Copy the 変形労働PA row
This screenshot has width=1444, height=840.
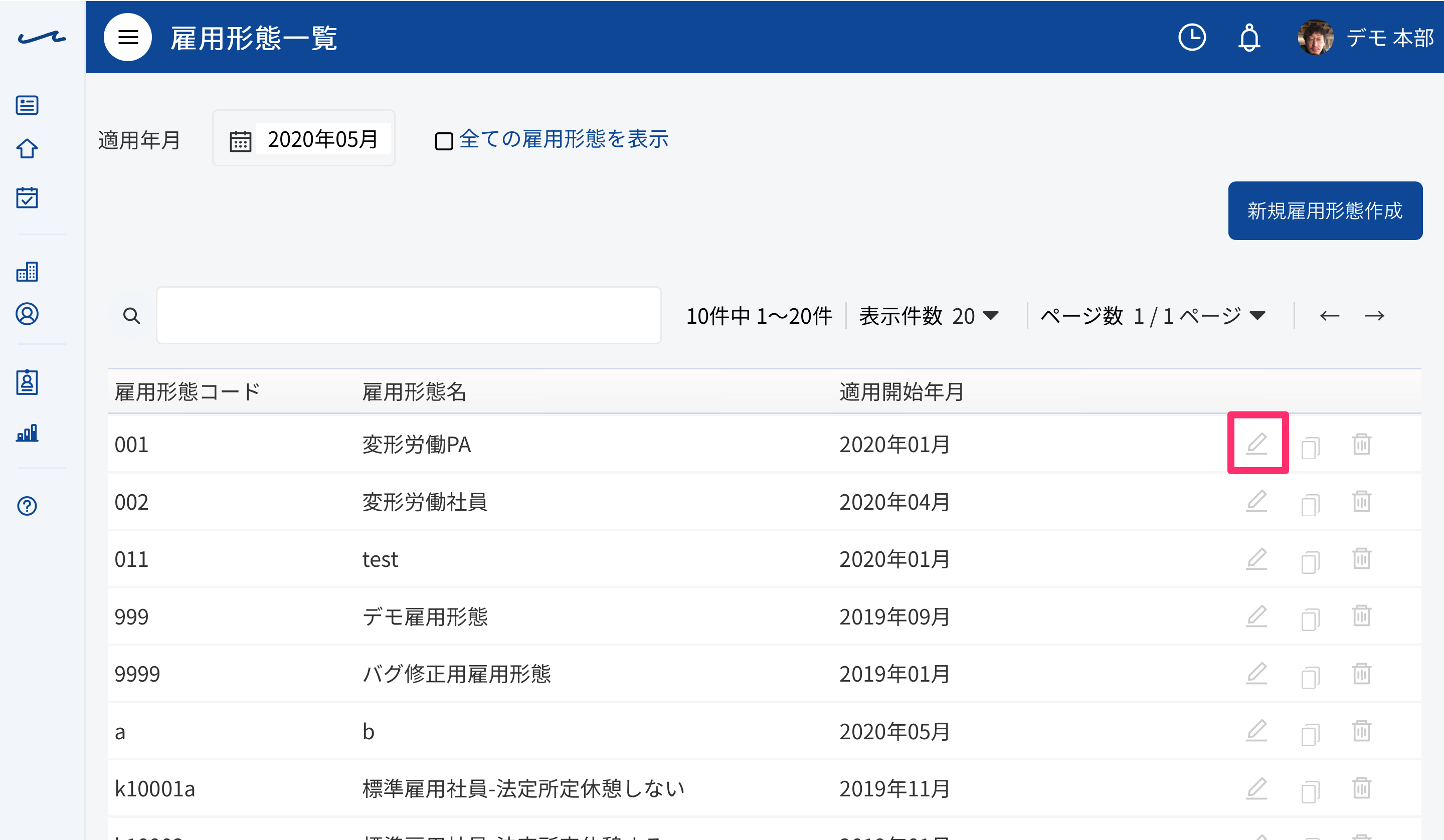[x=1310, y=447]
